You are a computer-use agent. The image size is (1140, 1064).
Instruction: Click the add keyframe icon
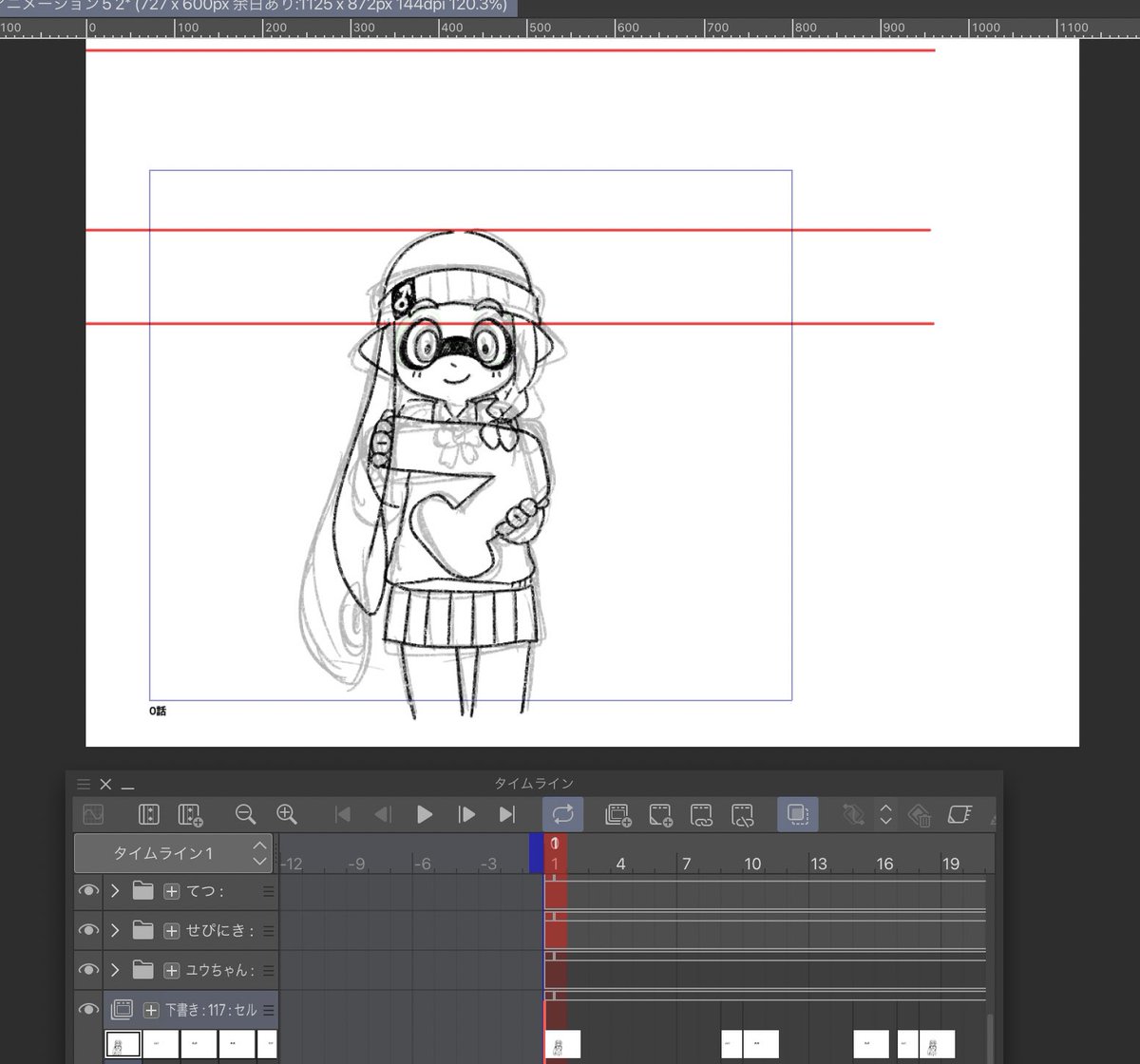point(853,814)
